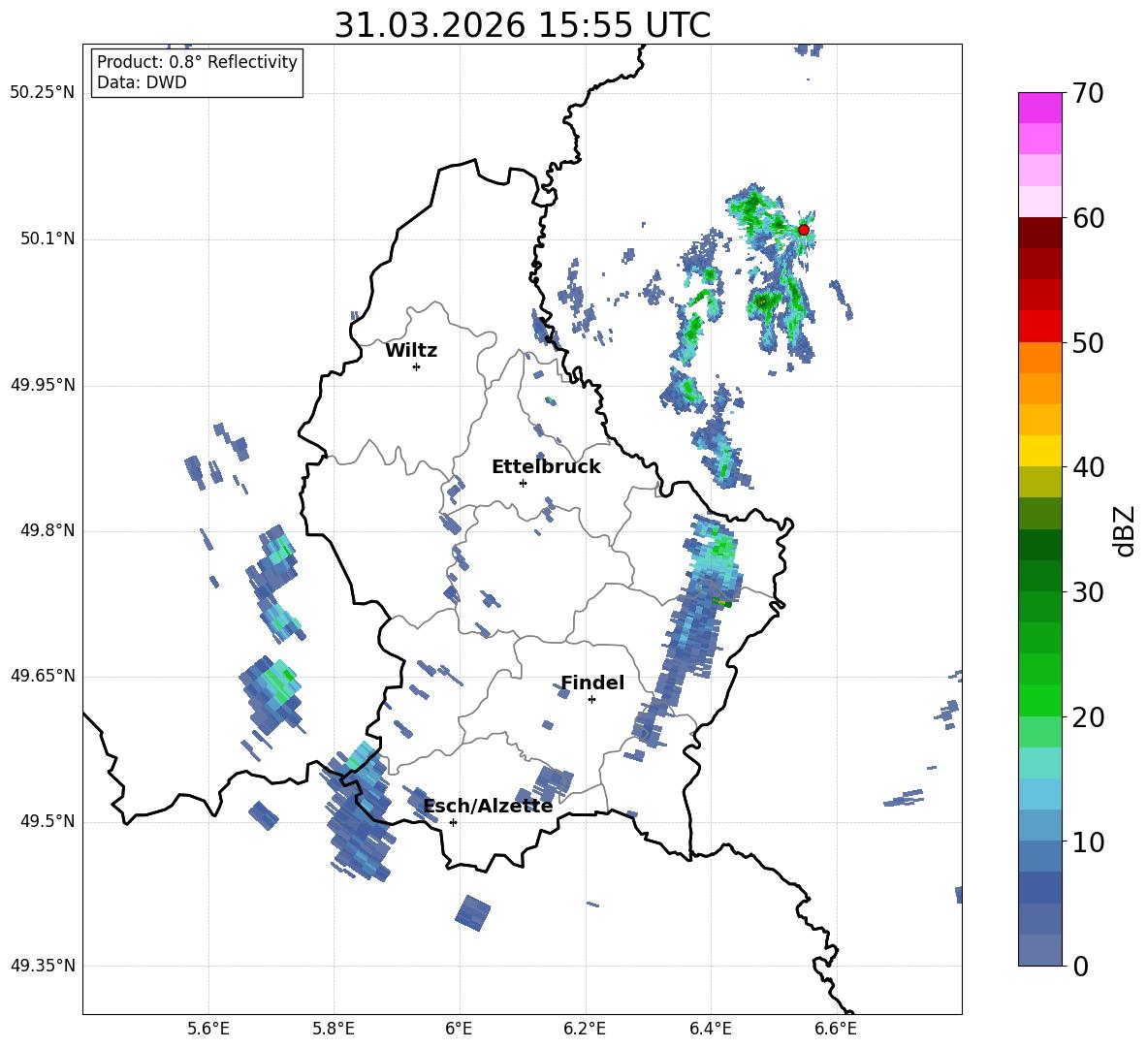This screenshot has height=1048, width=1148.
Task: Click the 6.2°E longitude label
Action: click(x=585, y=1029)
